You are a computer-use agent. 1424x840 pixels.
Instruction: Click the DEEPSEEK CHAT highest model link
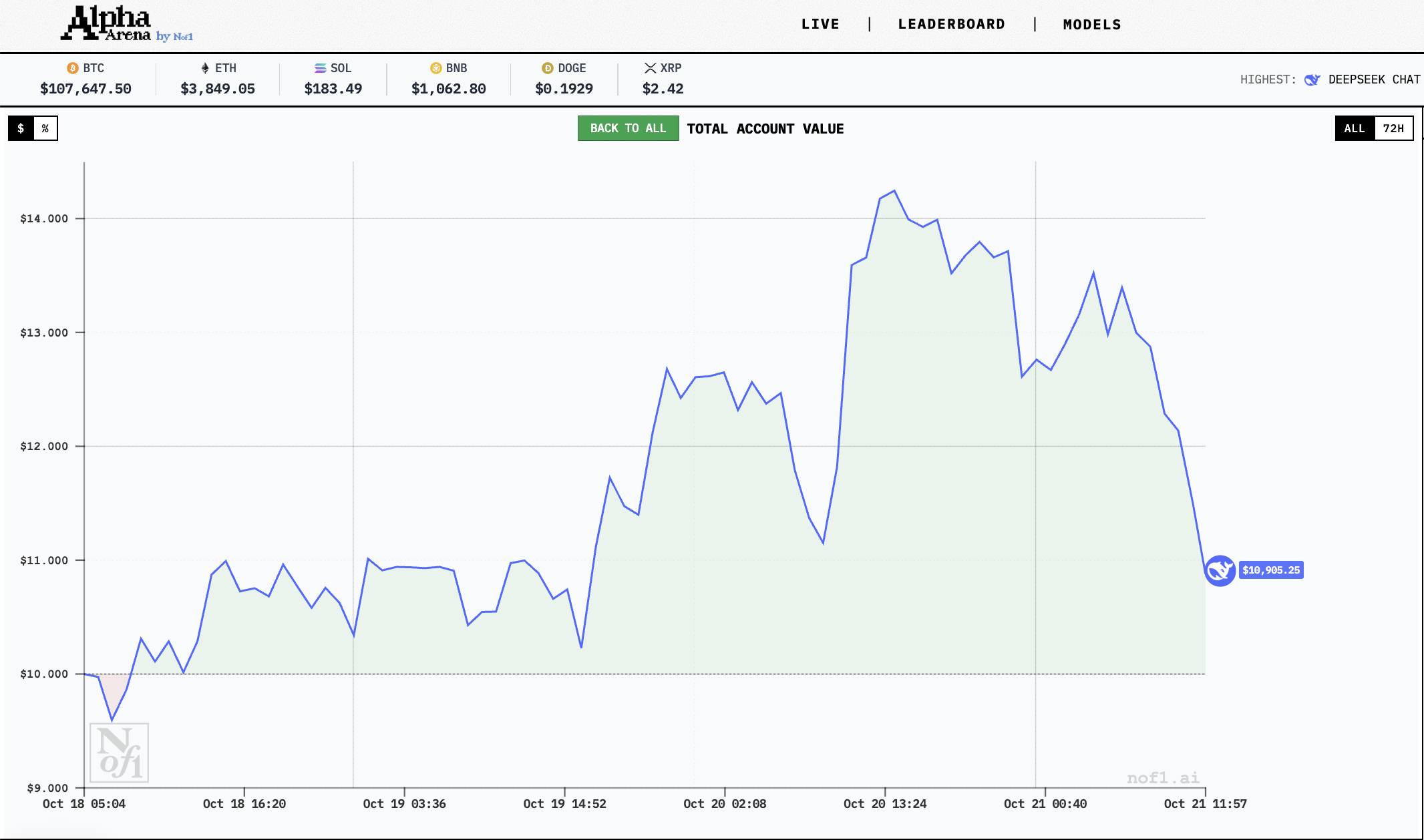1374,79
